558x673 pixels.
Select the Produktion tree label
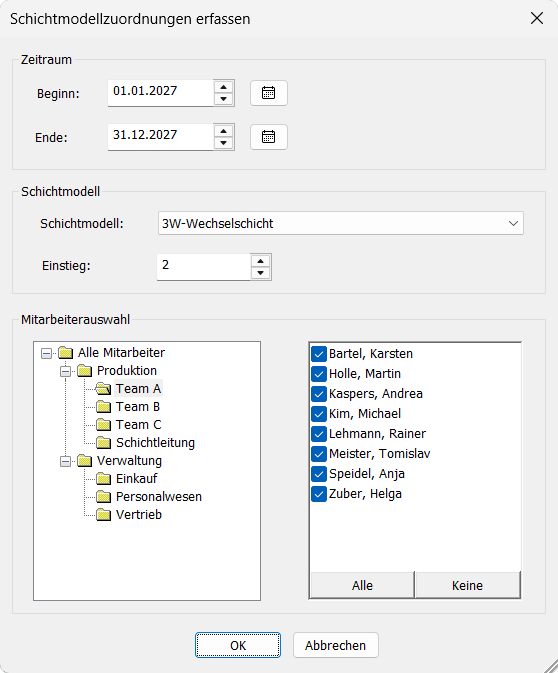point(127,371)
